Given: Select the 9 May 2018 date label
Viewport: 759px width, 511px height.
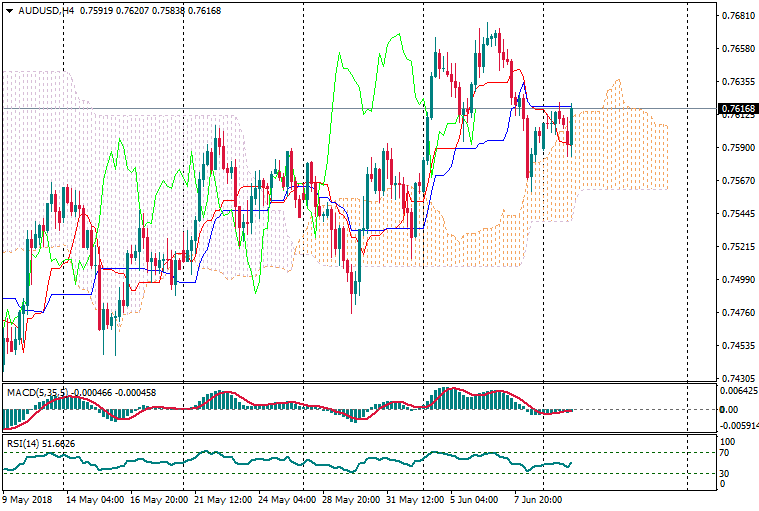Looking at the screenshot, I should pyautogui.click(x=27, y=498).
